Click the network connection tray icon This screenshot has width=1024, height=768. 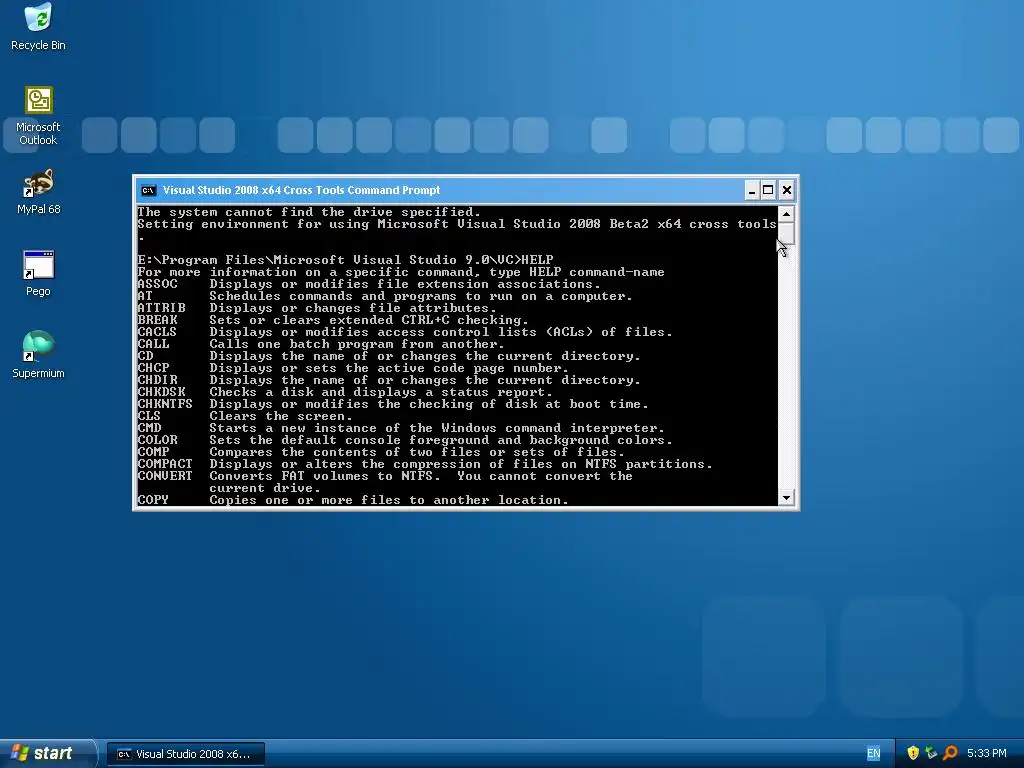931,753
